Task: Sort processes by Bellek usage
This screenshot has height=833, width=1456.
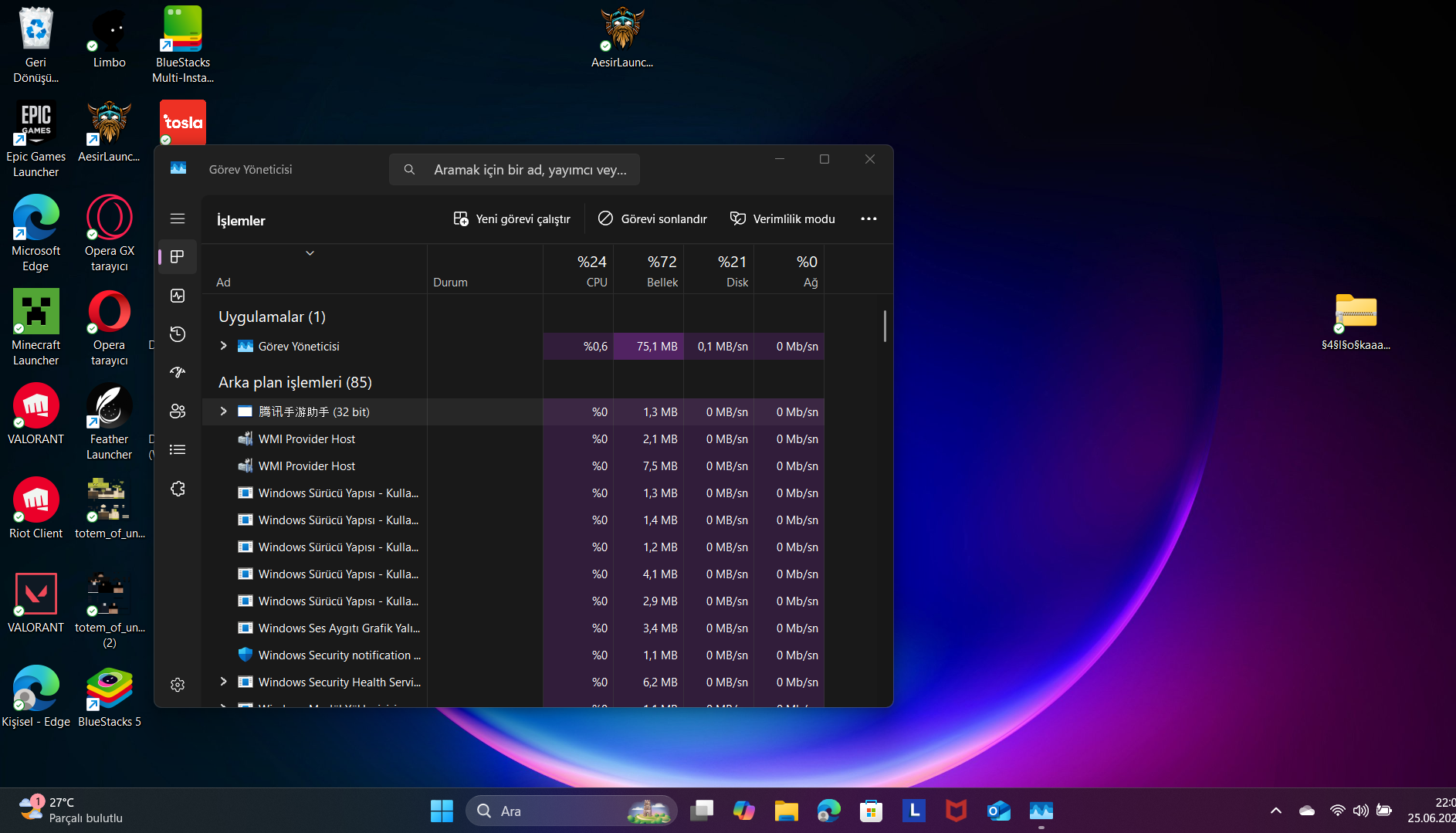Action: click(648, 270)
